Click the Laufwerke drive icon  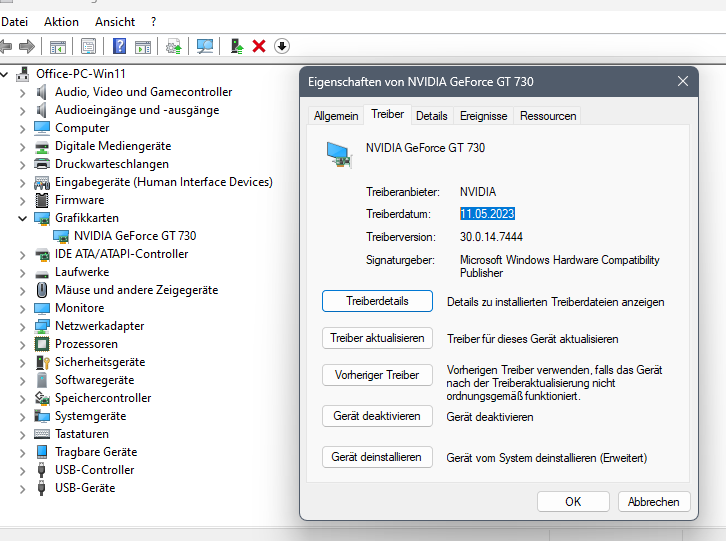42,274
